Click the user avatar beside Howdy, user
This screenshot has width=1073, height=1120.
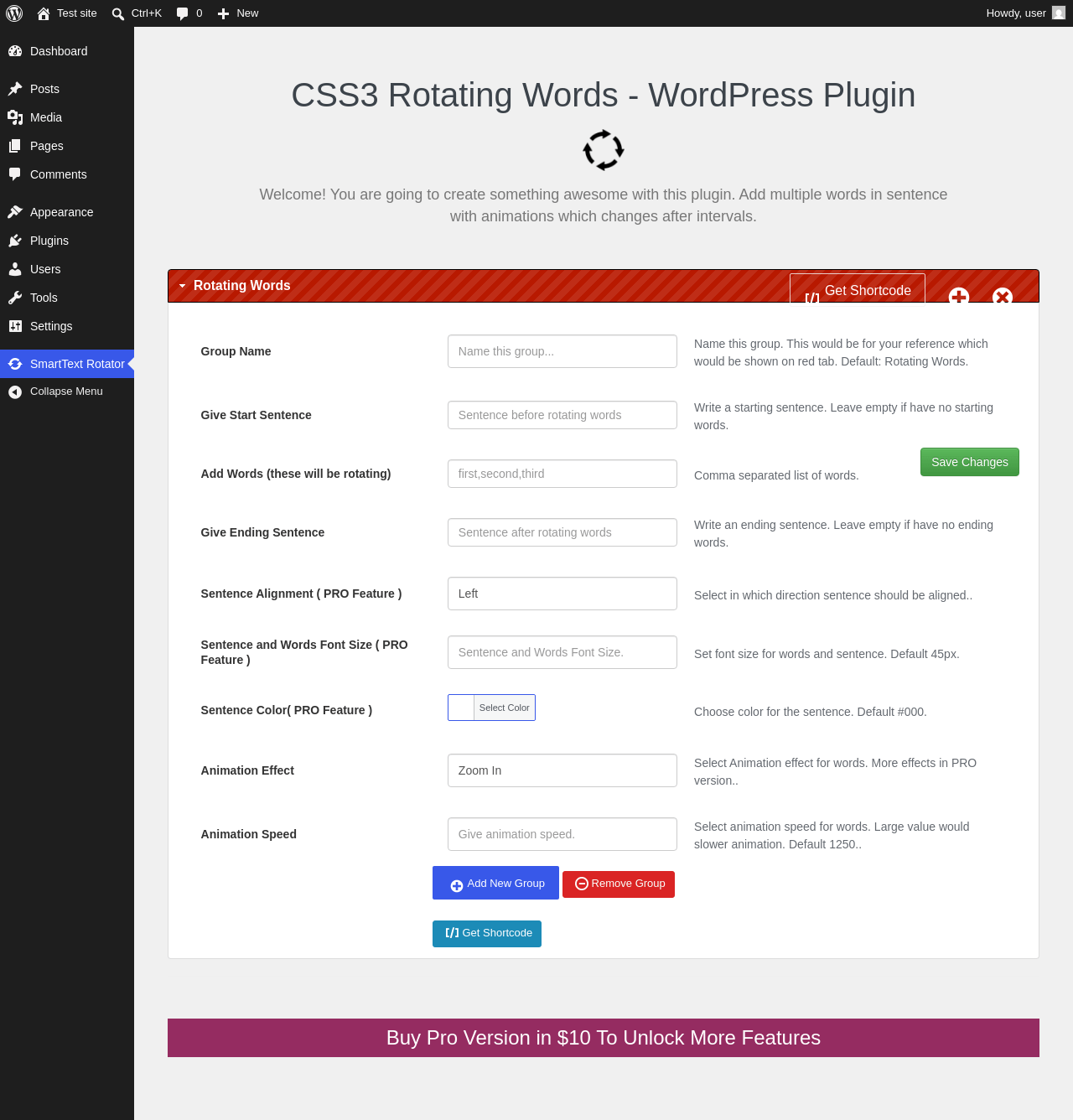point(1059,13)
